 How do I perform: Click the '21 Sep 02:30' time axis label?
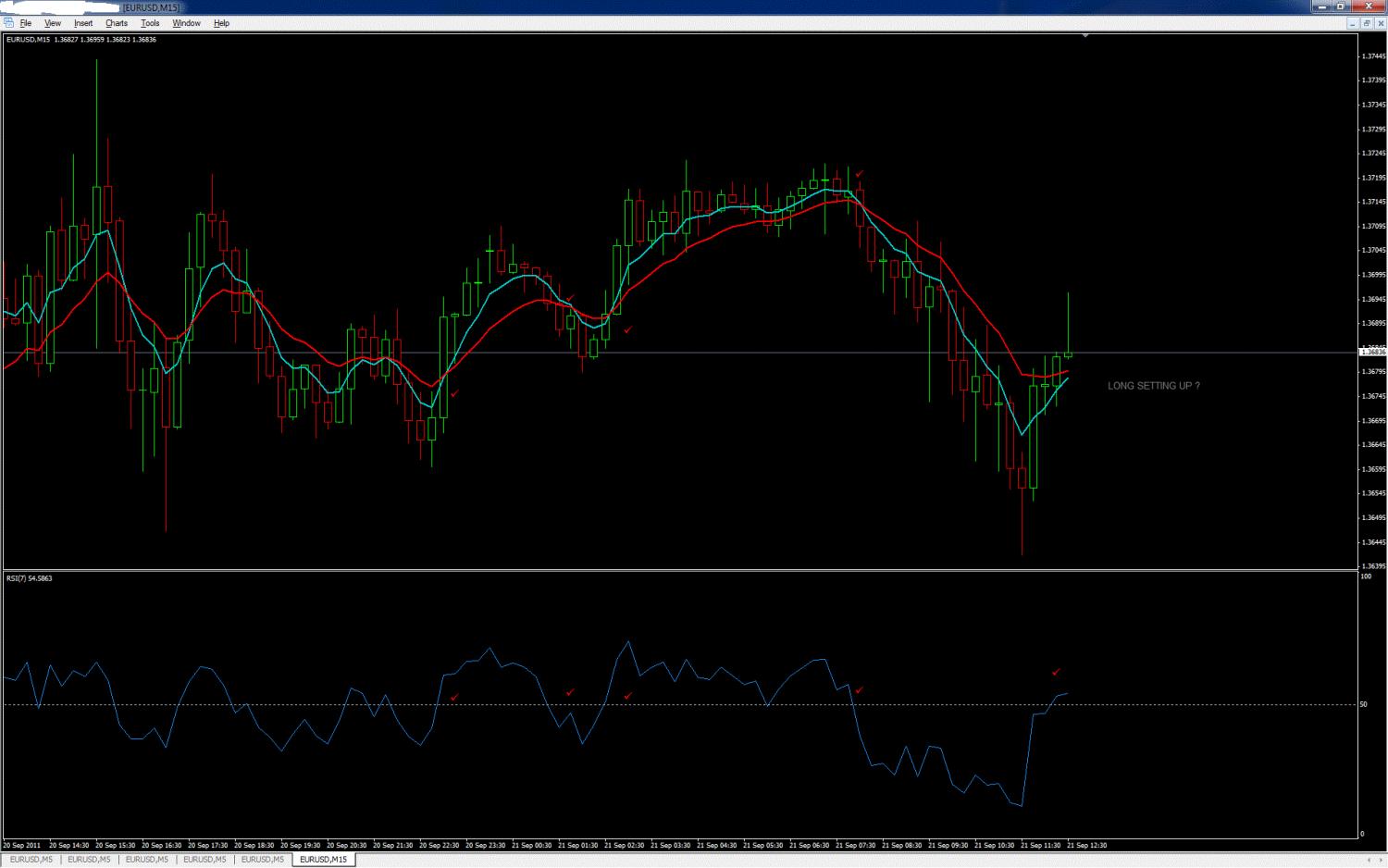coord(625,845)
